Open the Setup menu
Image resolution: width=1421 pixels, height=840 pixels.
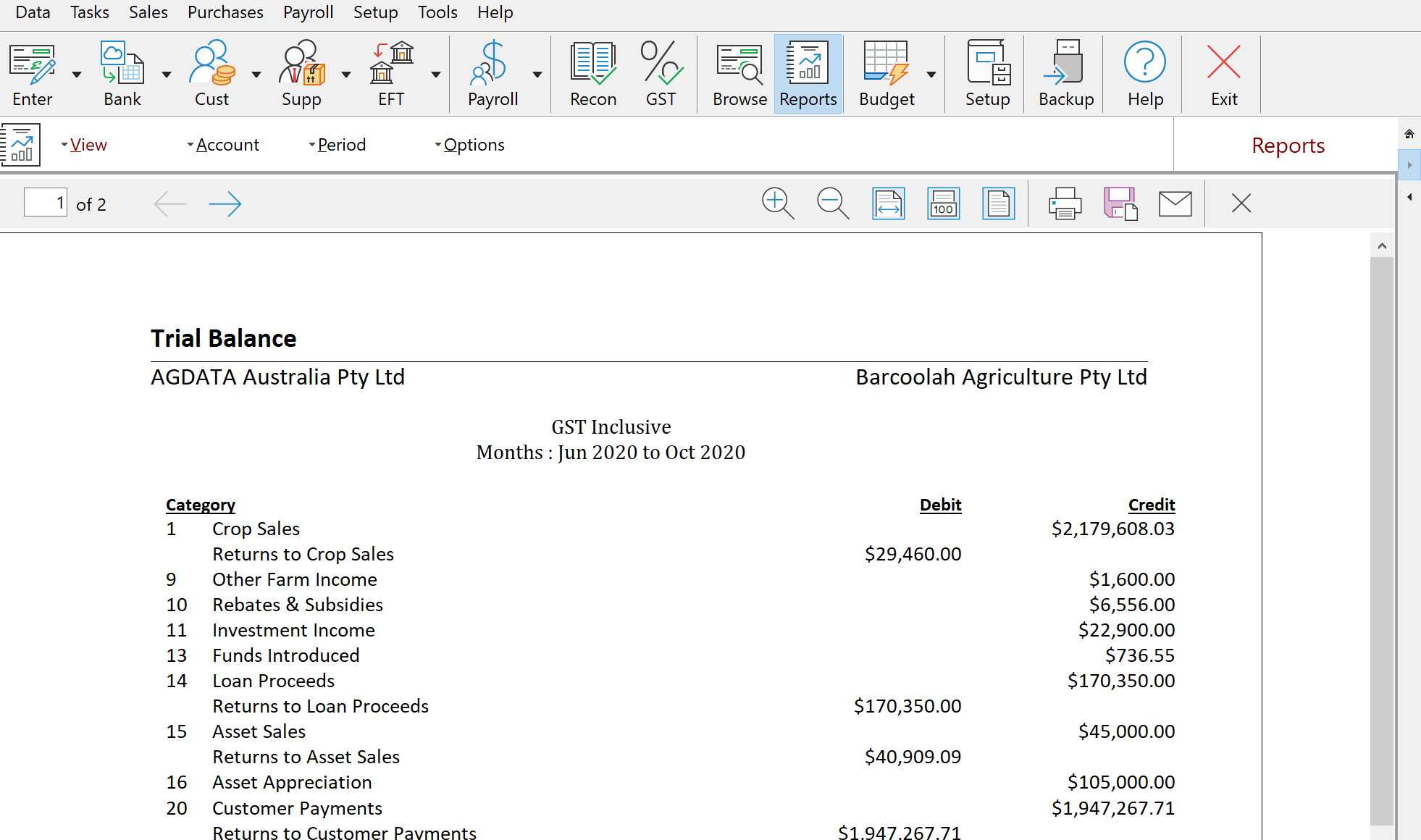374,13
